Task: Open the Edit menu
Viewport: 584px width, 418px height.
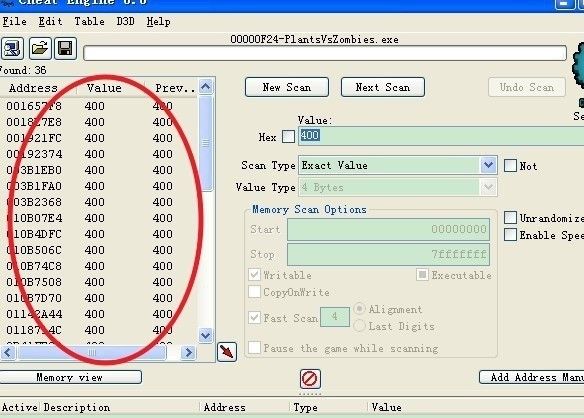Action: click(50, 22)
